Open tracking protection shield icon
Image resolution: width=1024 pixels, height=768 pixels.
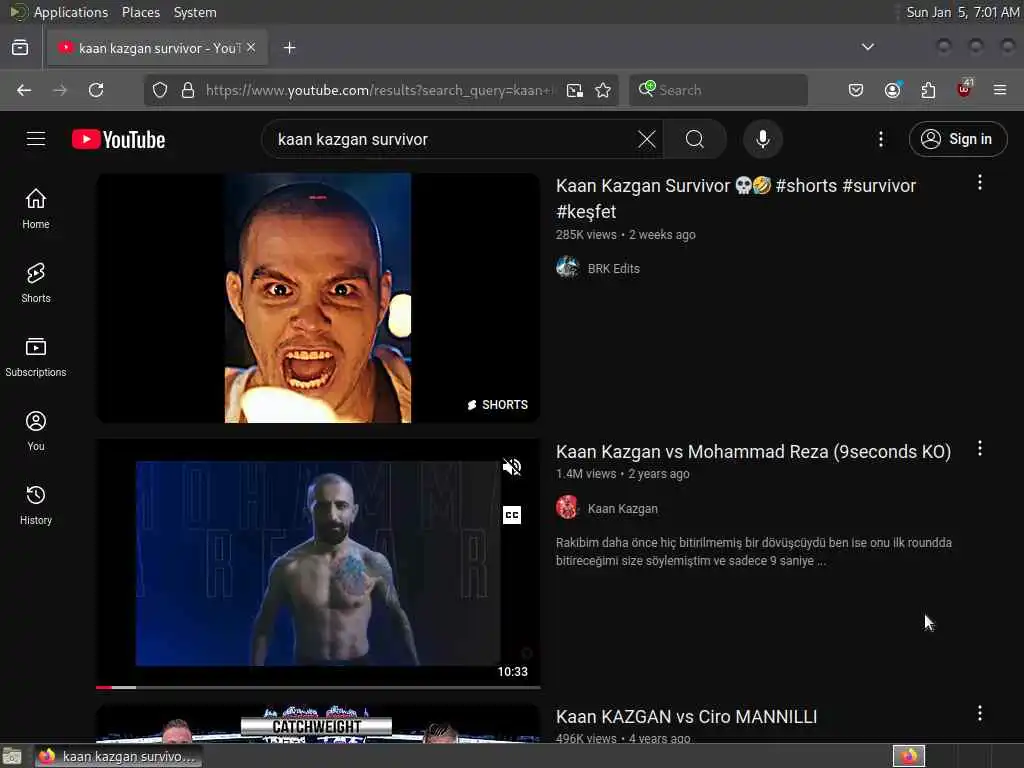(160, 90)
